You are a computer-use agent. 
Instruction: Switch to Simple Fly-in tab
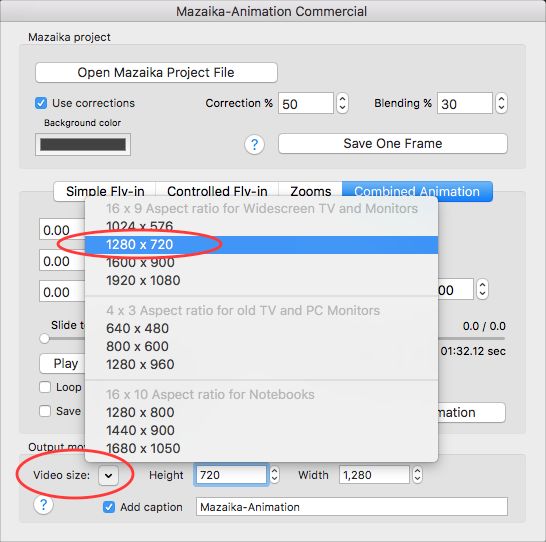[105, 191]
